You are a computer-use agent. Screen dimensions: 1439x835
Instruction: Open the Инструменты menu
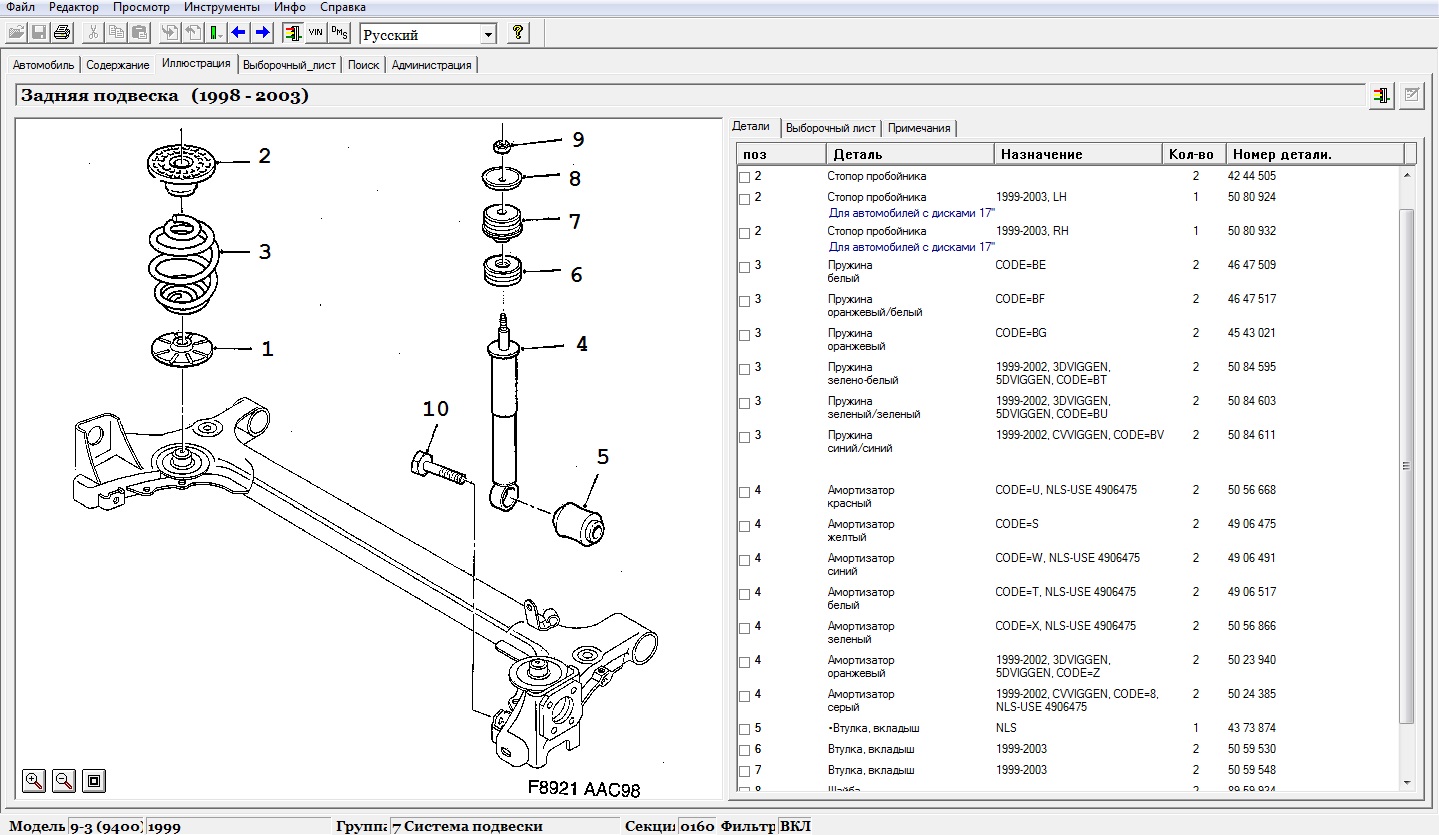pyautogui.click(x=221, y=7)
